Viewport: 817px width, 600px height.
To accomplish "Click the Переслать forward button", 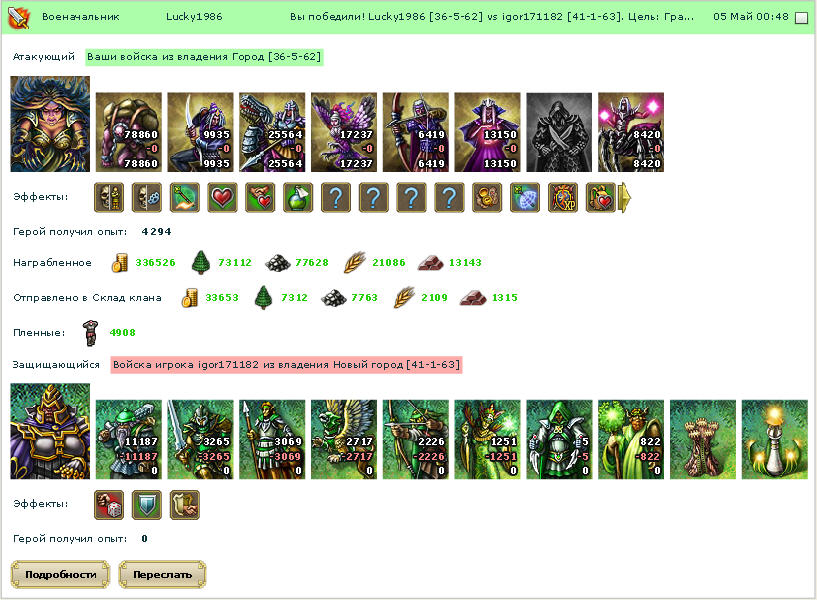I will click(163, 574).
